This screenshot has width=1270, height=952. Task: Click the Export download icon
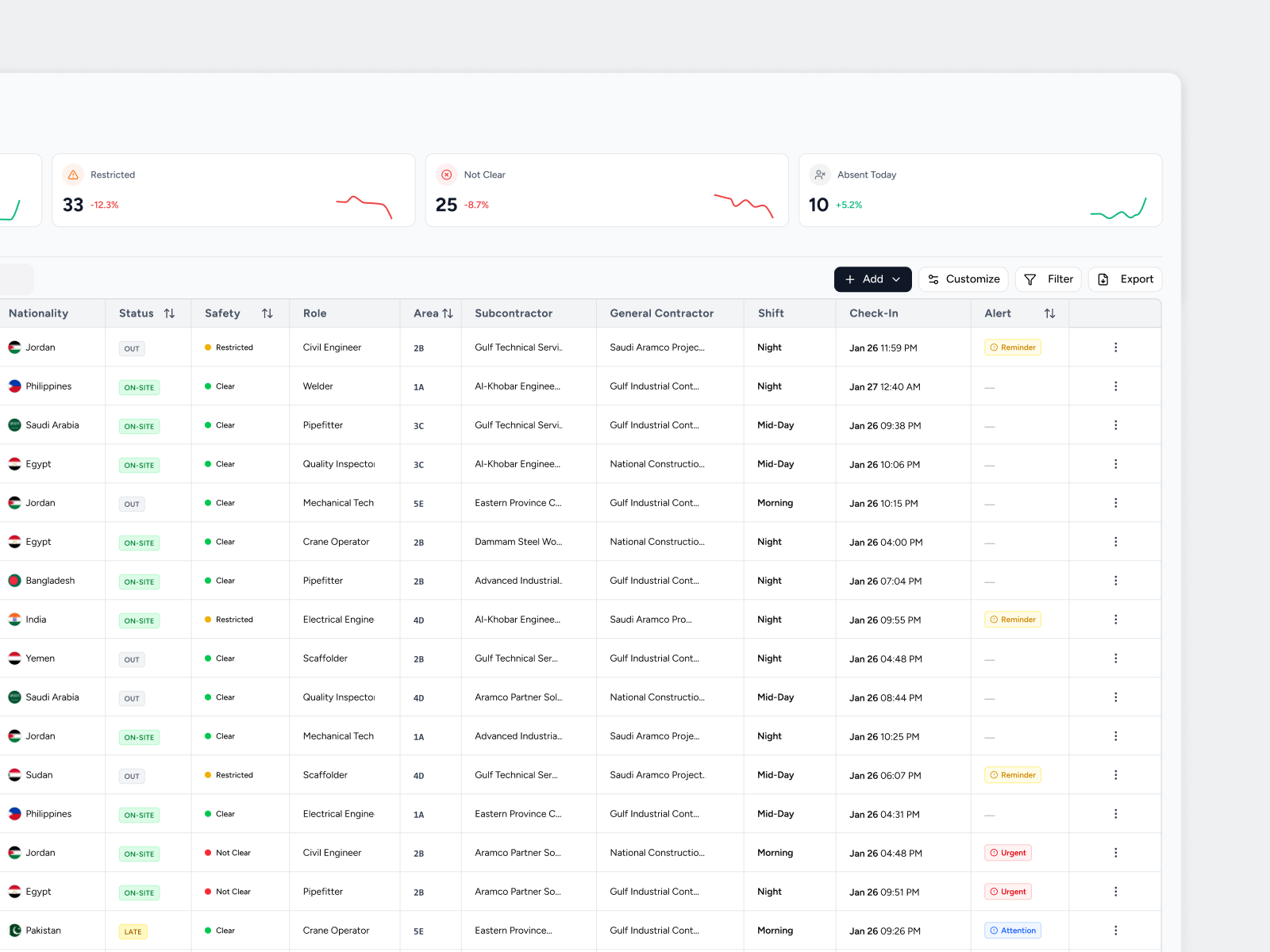(1103, 279)
